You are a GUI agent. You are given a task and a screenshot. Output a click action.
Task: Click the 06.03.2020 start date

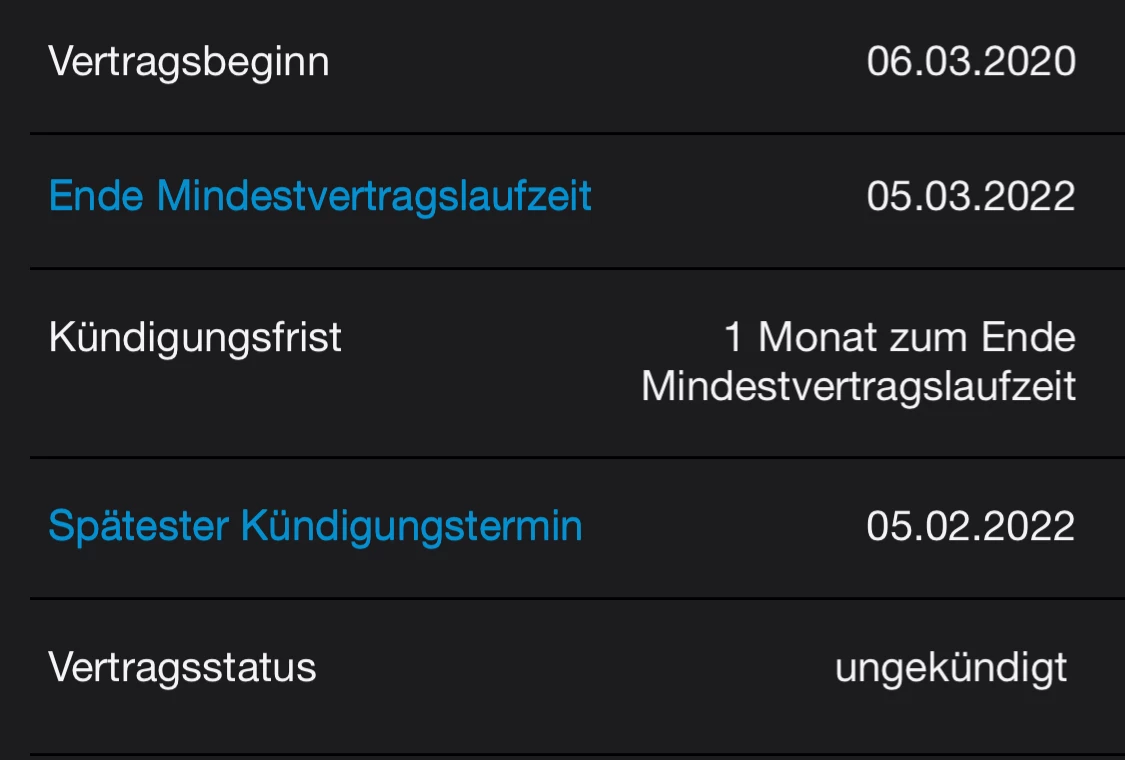tap(971, 61)
